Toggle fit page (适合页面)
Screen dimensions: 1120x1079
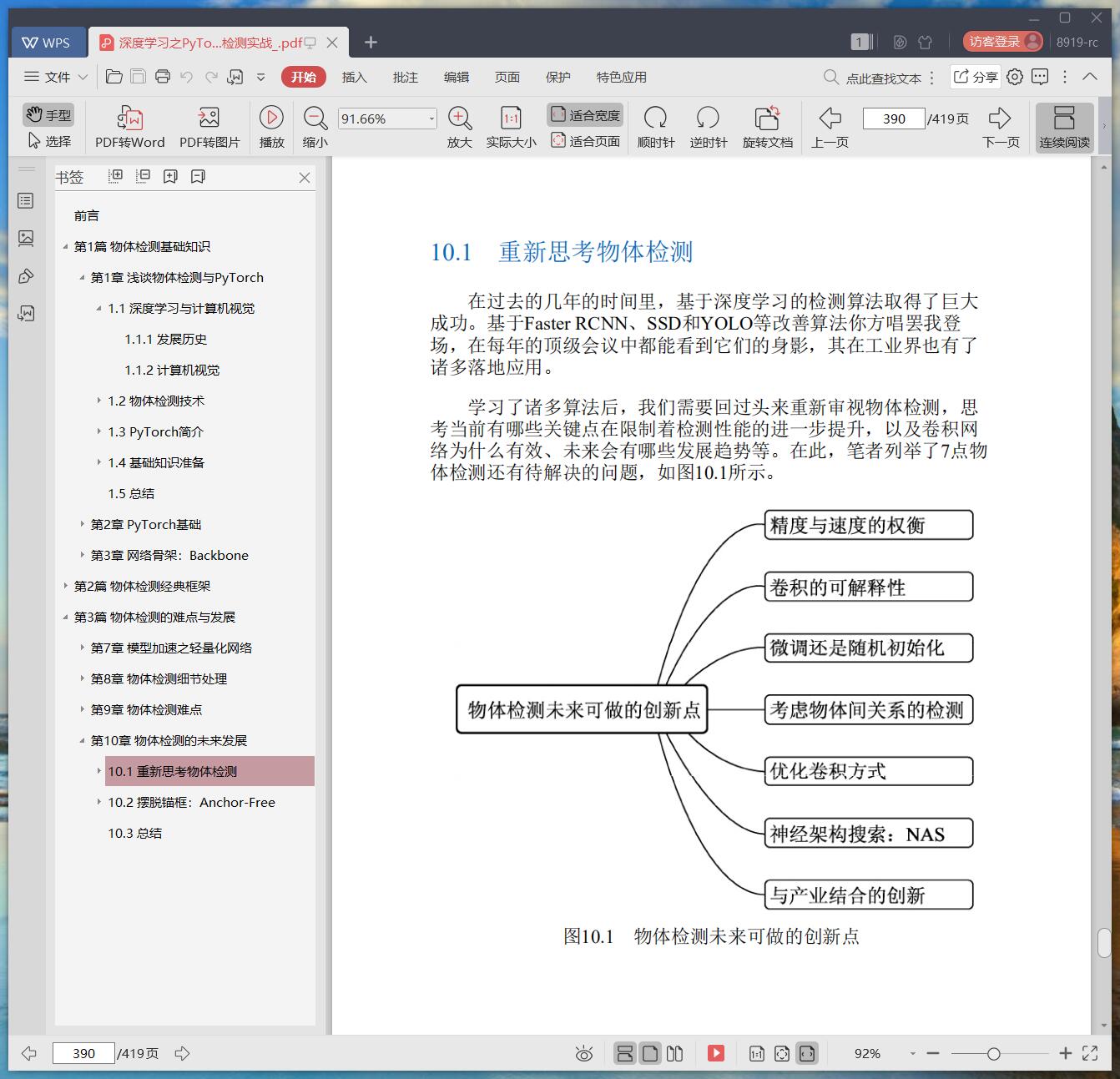pyautogui.click(x=585, y=141)
